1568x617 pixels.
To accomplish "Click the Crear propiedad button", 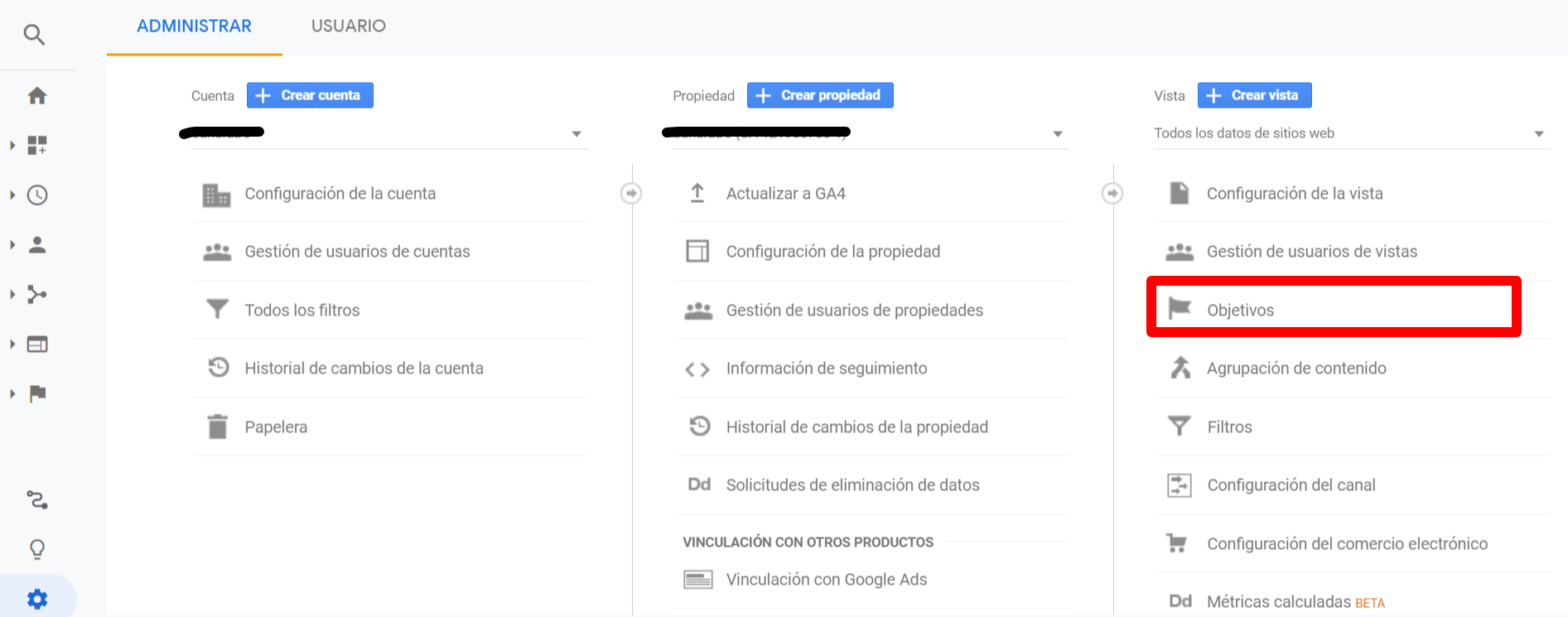I will point(820,95).
